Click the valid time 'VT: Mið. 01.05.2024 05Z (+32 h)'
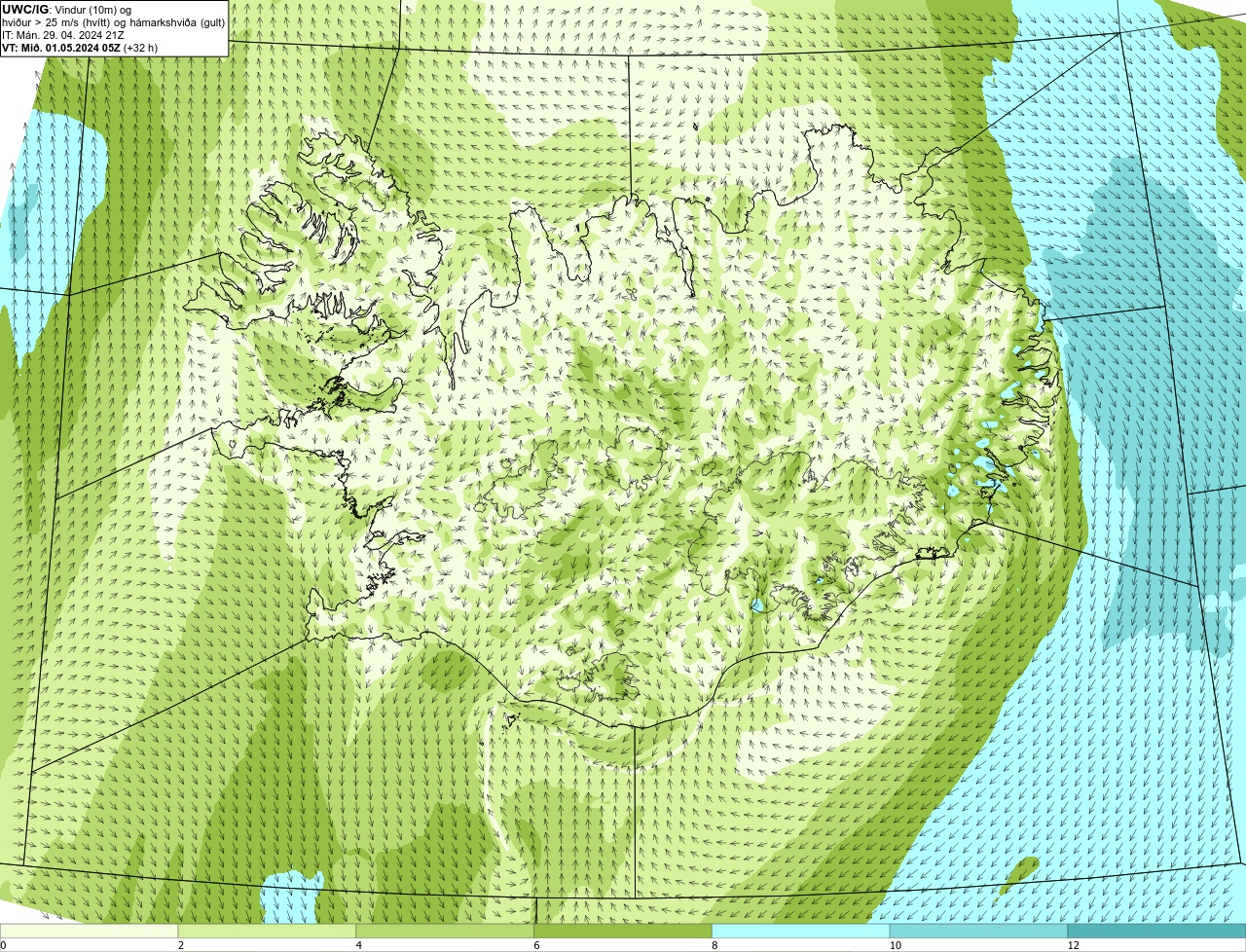The height and width of the screenshot is (952, 1246). [x=80, y=47]
